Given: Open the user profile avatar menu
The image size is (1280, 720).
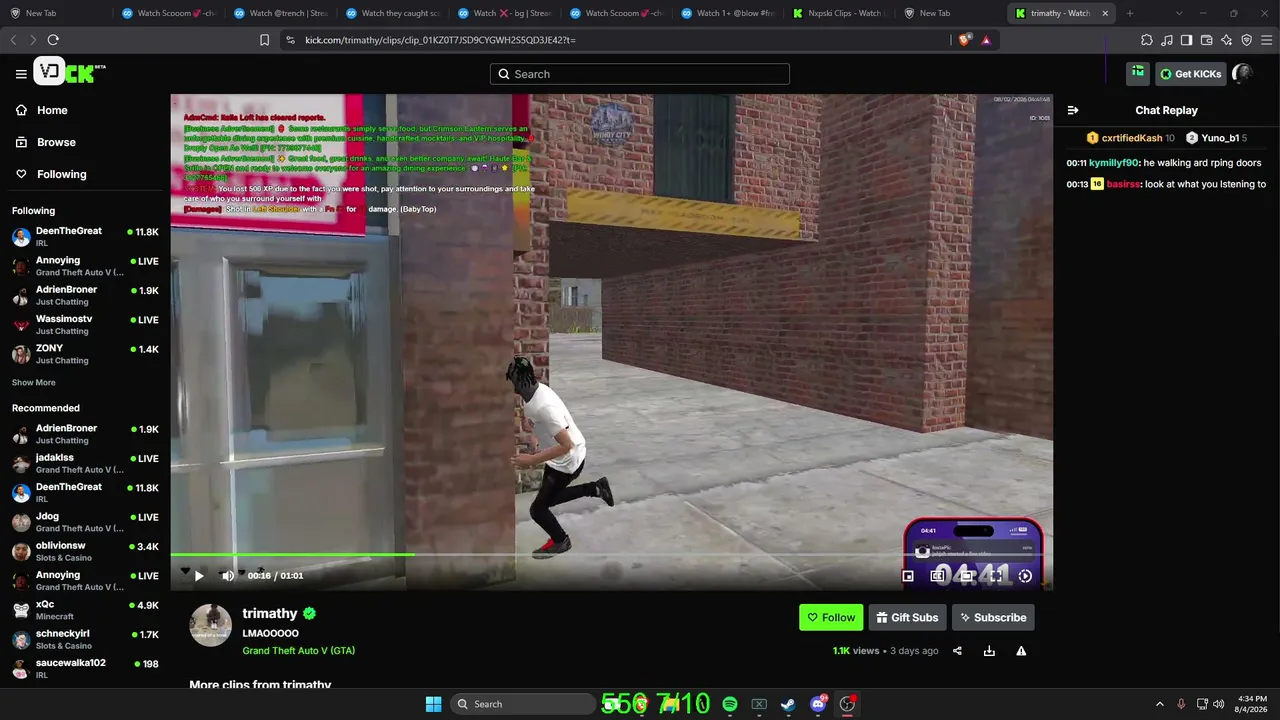Looking at the screenshot, I should coord(1243,73).
